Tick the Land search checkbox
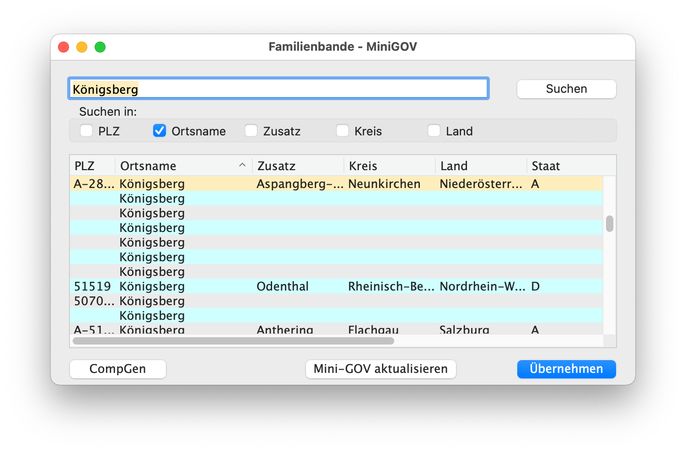The width and height of the screenshot is (686, 452). (x=434, y=131)
